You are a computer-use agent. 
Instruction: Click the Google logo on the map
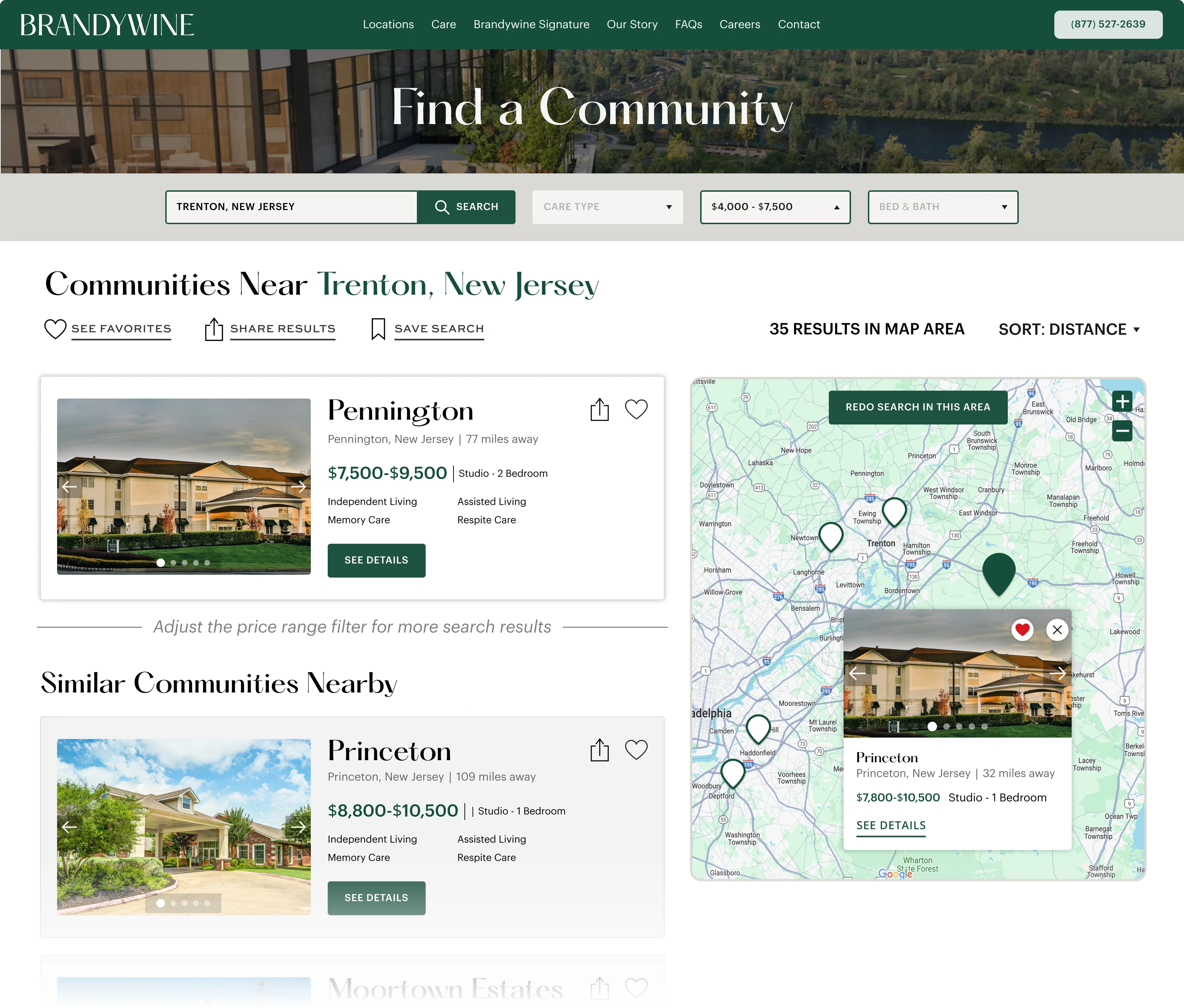click(895, 874)
